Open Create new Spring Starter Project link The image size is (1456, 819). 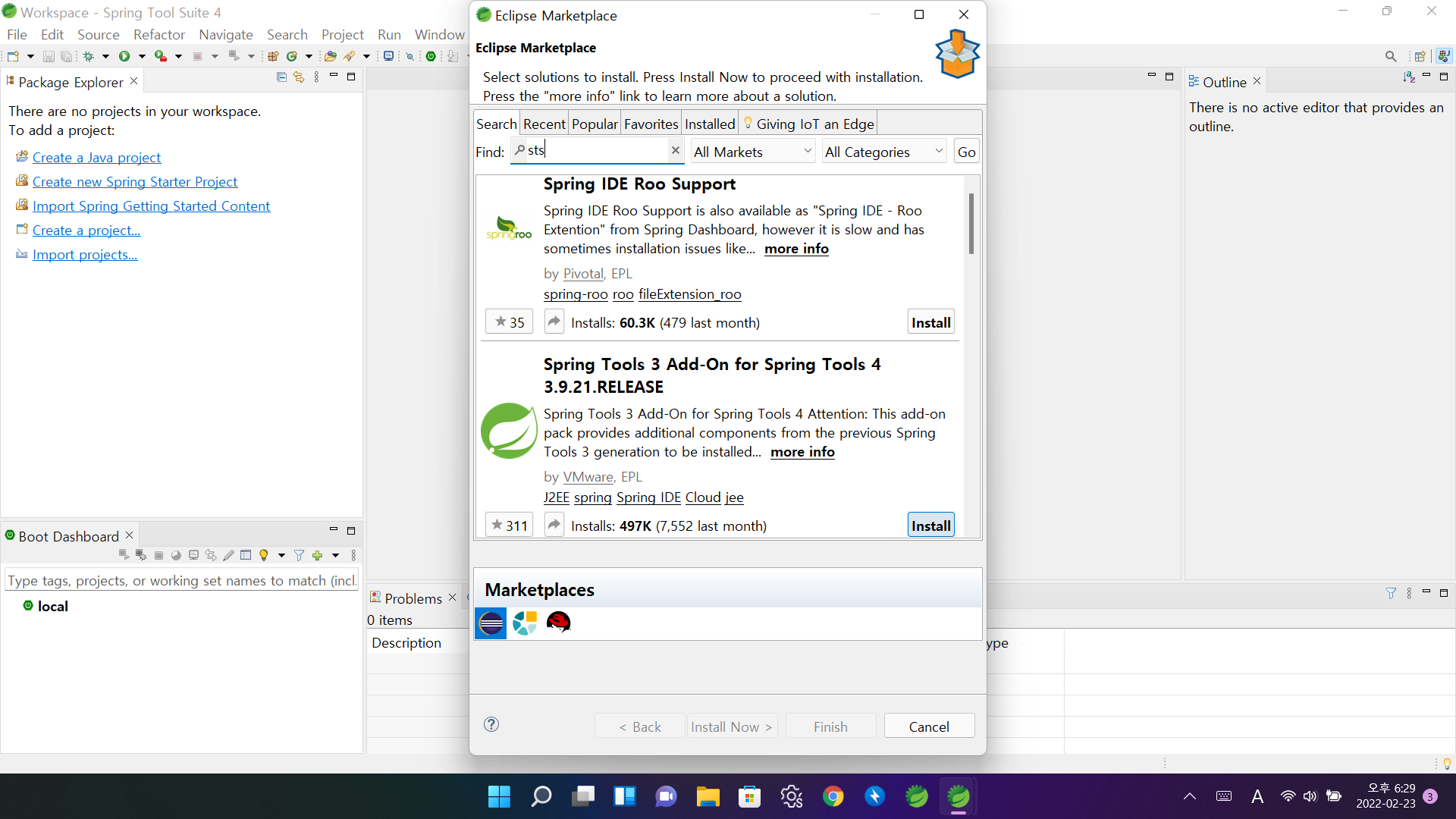click(135, 182)
